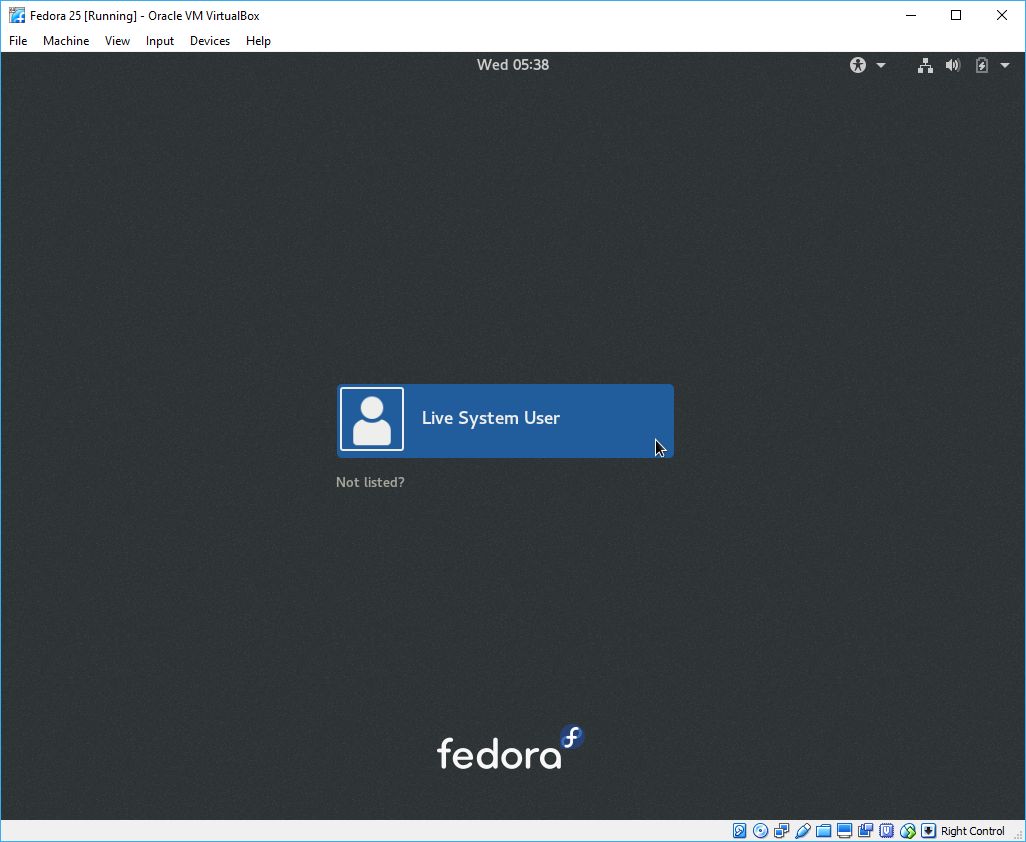Click the 'Right Control' host key label
Viewport: 1026px width, 842px height.
click(972, 831)
